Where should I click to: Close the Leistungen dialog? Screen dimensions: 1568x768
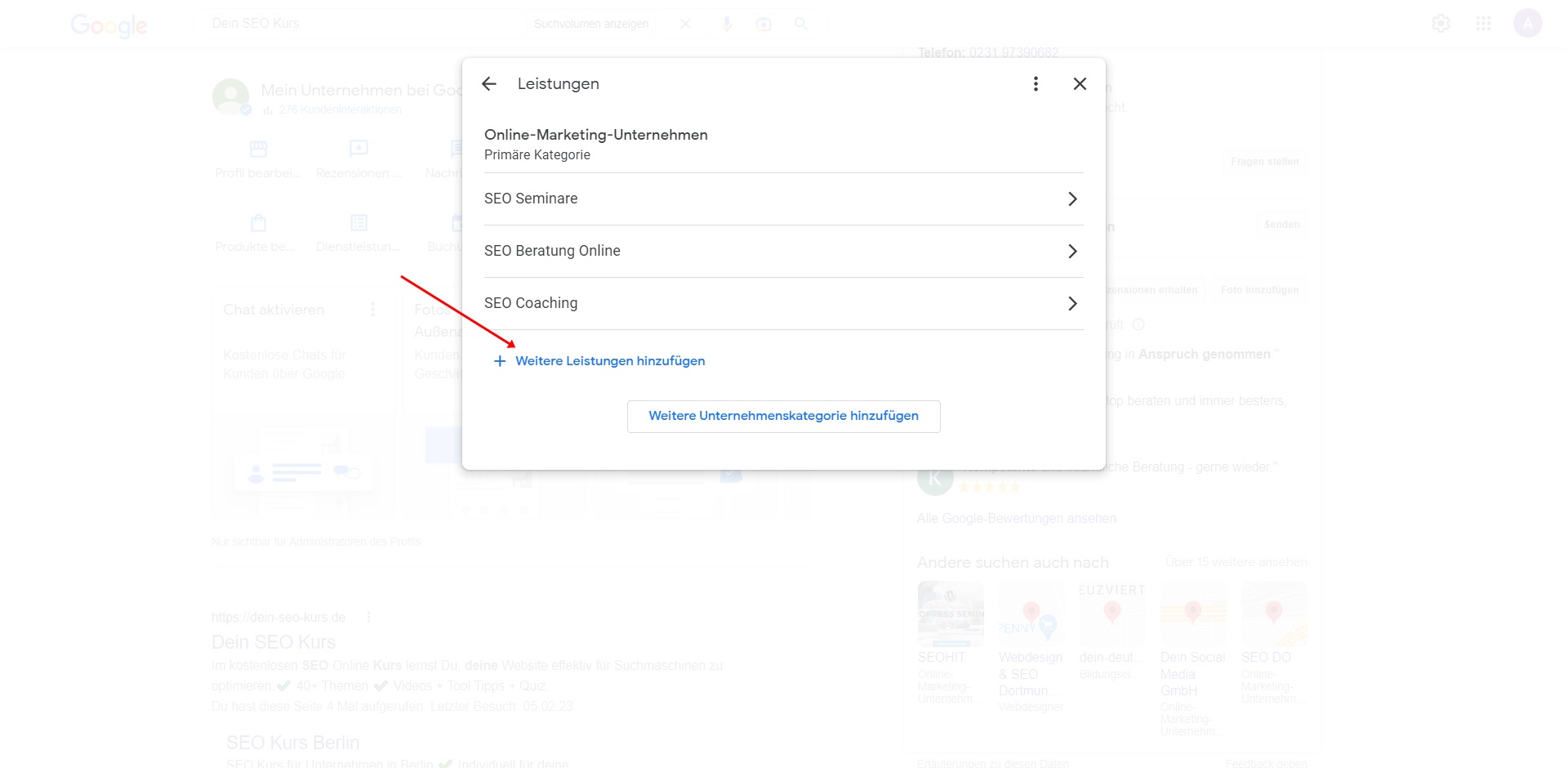[x=1080, y=84]
